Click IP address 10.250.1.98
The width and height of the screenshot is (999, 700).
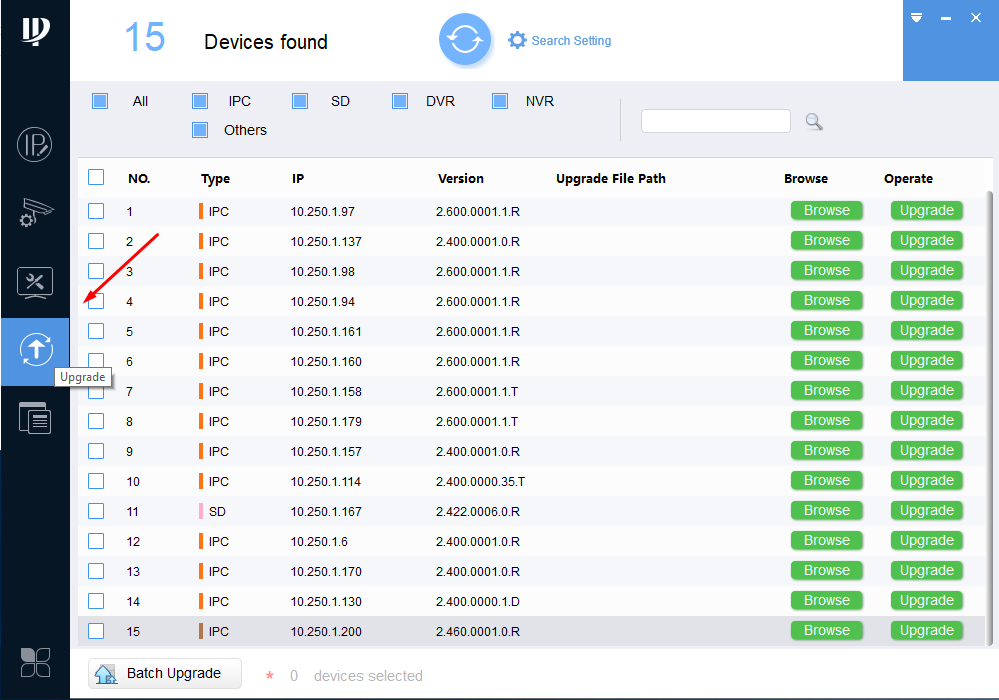point(322,271)
